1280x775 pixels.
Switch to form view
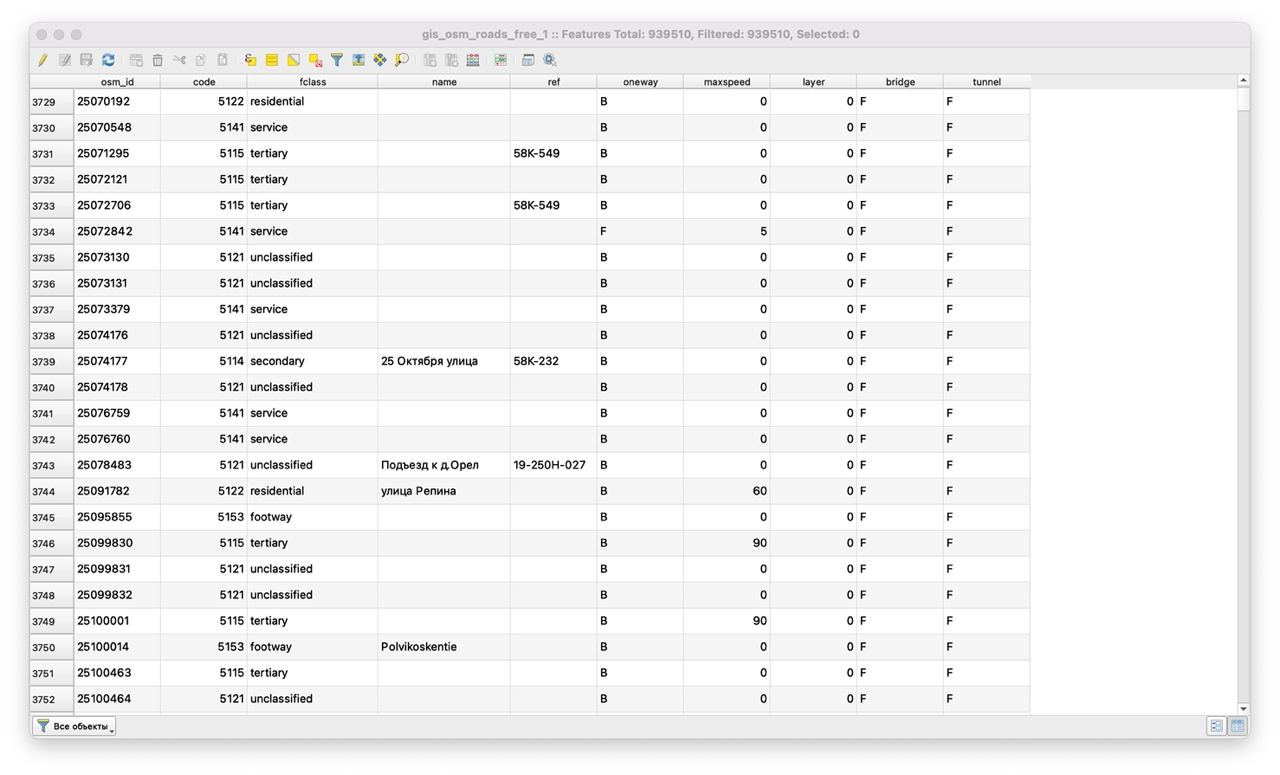coord(1216,726)
